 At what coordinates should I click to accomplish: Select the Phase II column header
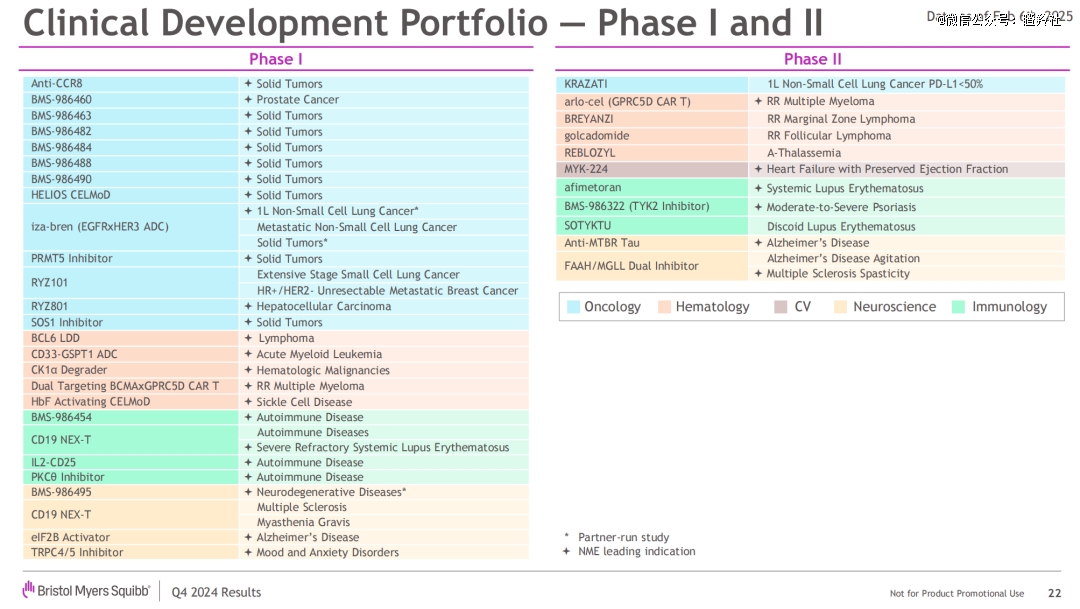[x=812, y=59]
